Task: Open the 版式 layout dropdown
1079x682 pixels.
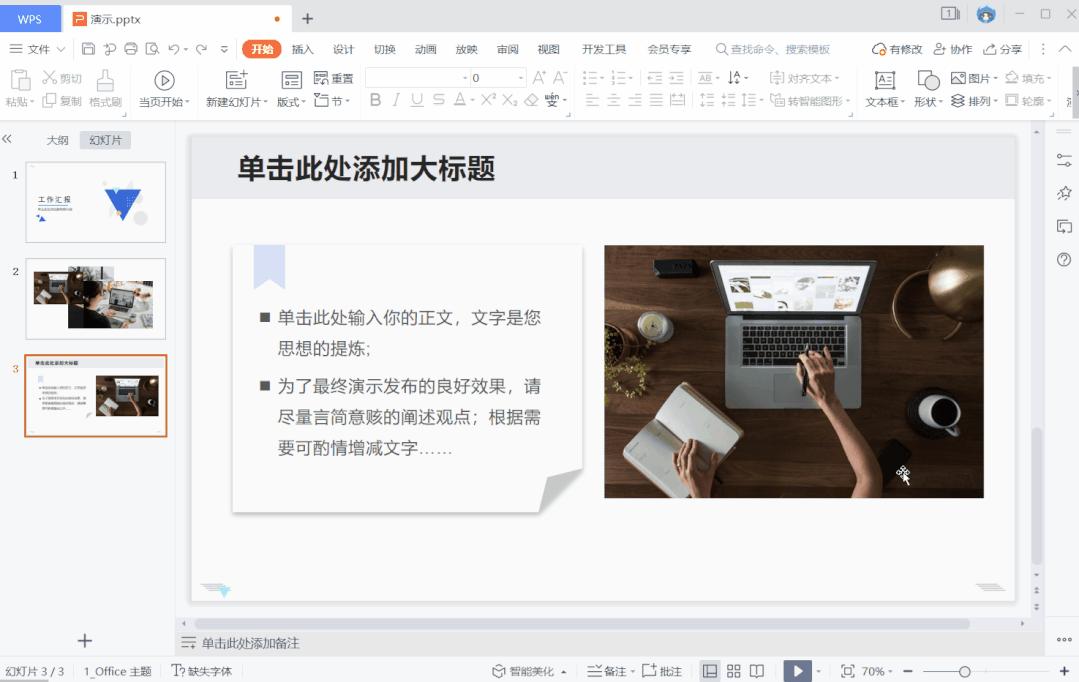Action: [291, 100]
